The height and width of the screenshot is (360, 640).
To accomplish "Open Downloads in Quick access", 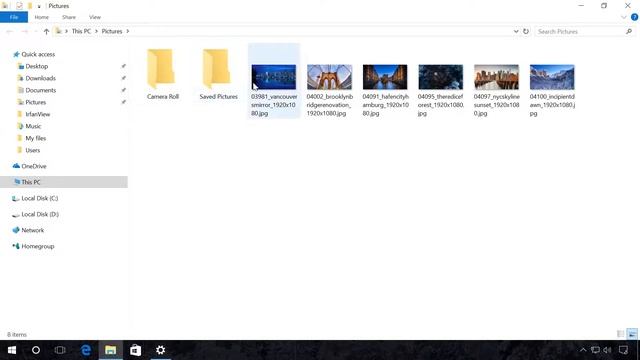I will (40, 78).
